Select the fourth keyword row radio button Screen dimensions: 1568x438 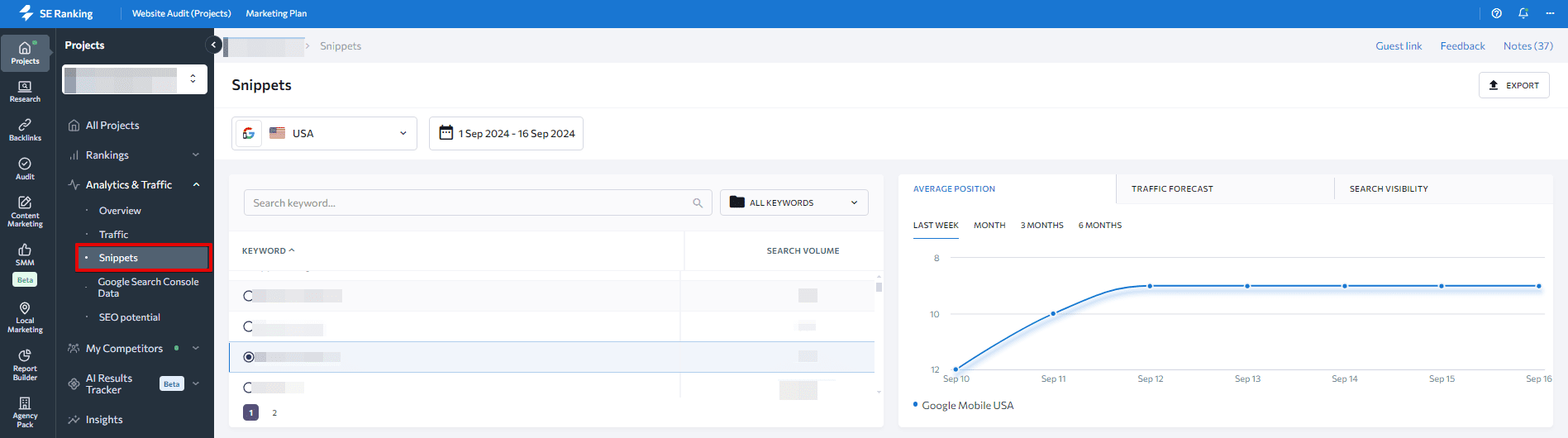point(248,388)
